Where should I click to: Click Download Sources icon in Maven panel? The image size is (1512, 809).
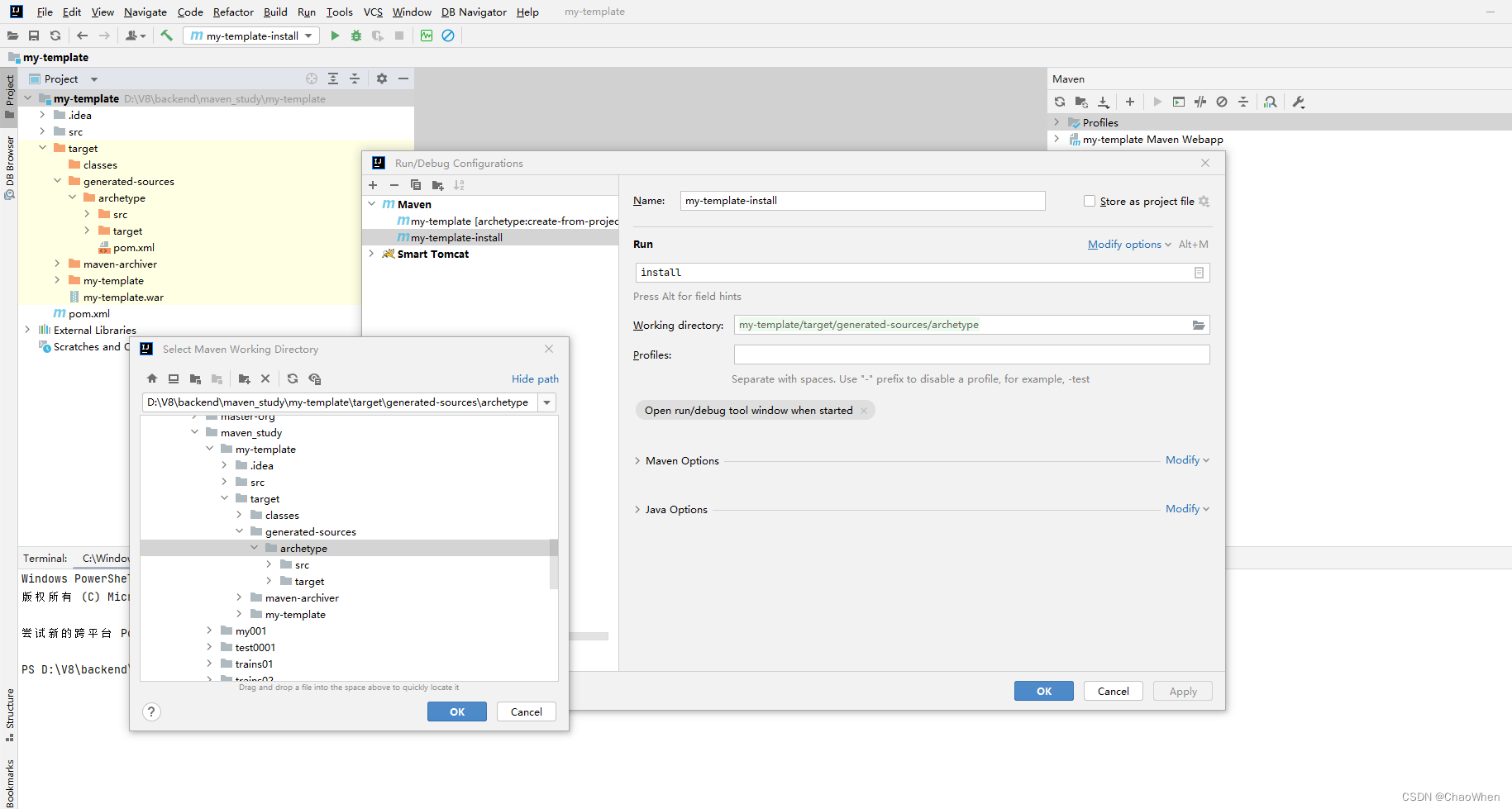coord(1104,102)
